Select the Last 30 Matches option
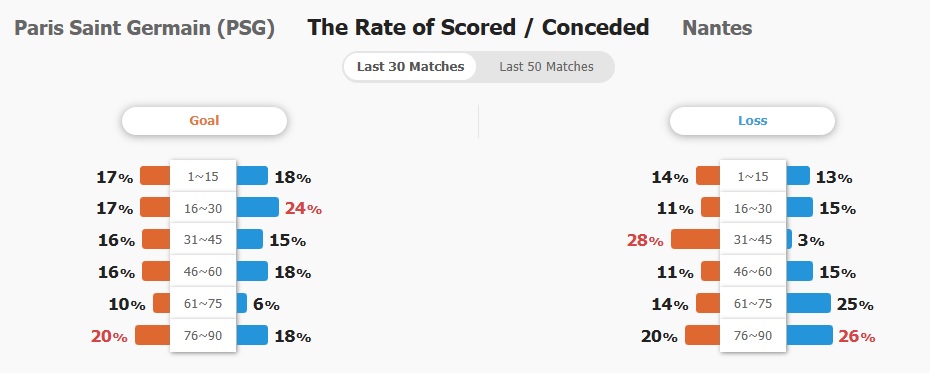930x388 pixels. tap(410, 67)
